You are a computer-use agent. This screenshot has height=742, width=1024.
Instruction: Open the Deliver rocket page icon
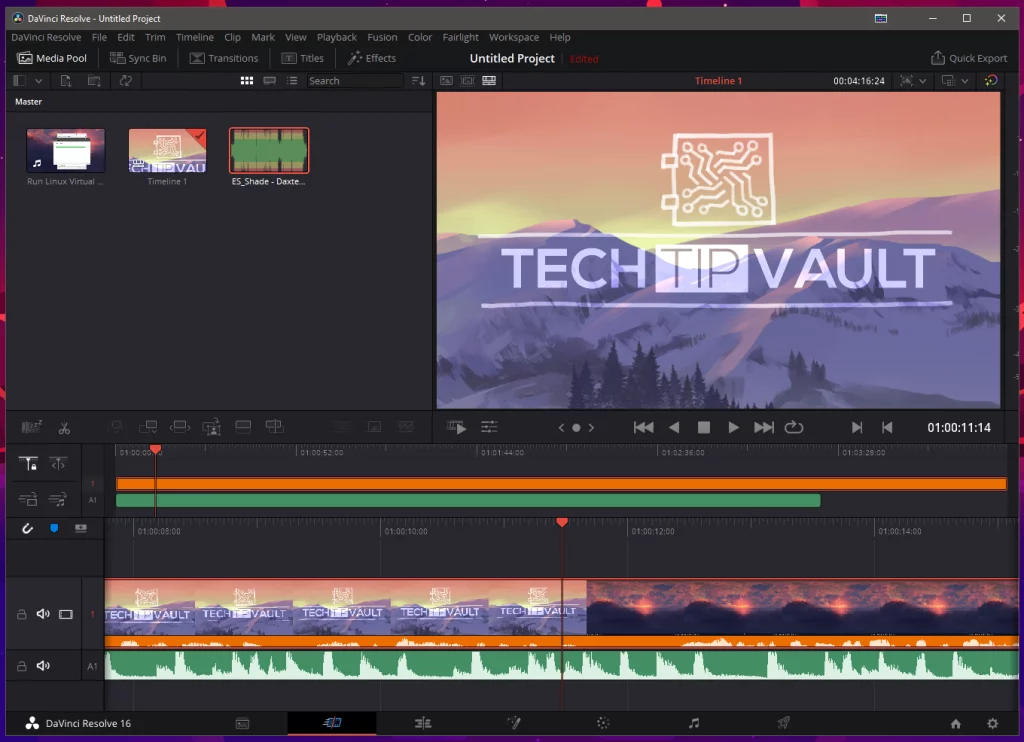(x=784, y=723)
